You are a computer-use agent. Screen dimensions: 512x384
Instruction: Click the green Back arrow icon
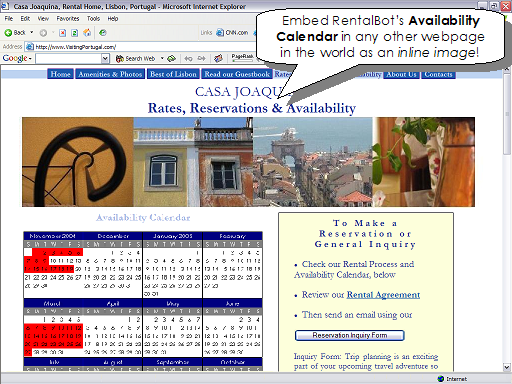point(8,33)
